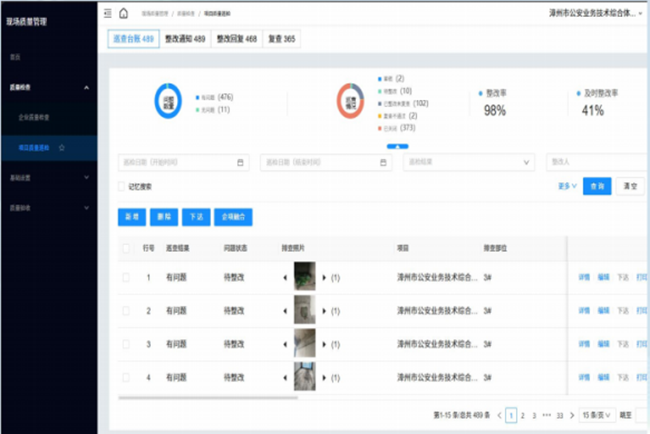
Task: Open the inspection result dropdown filter
Action: point(469,162)
